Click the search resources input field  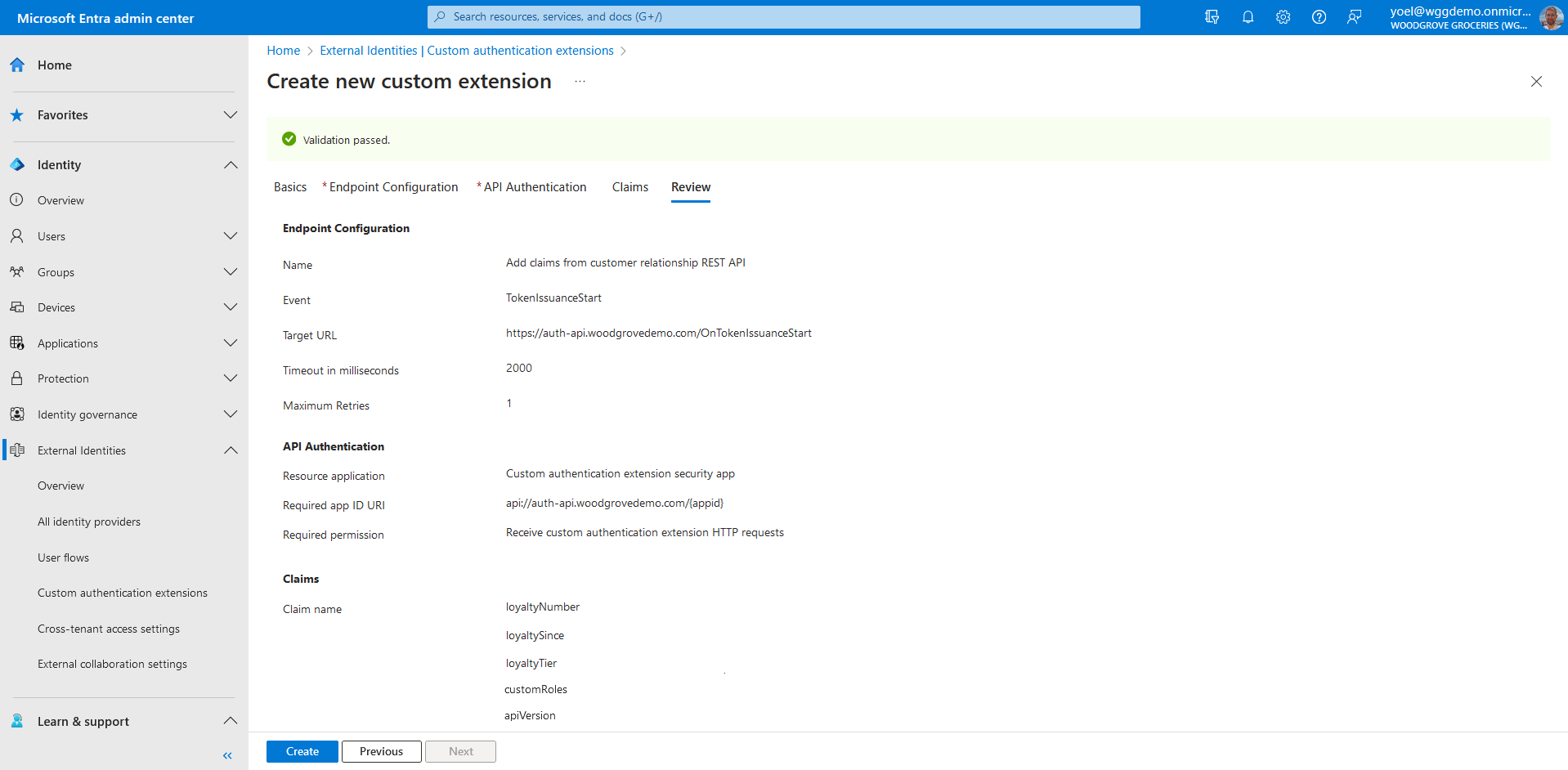click(x=783, y=17)
